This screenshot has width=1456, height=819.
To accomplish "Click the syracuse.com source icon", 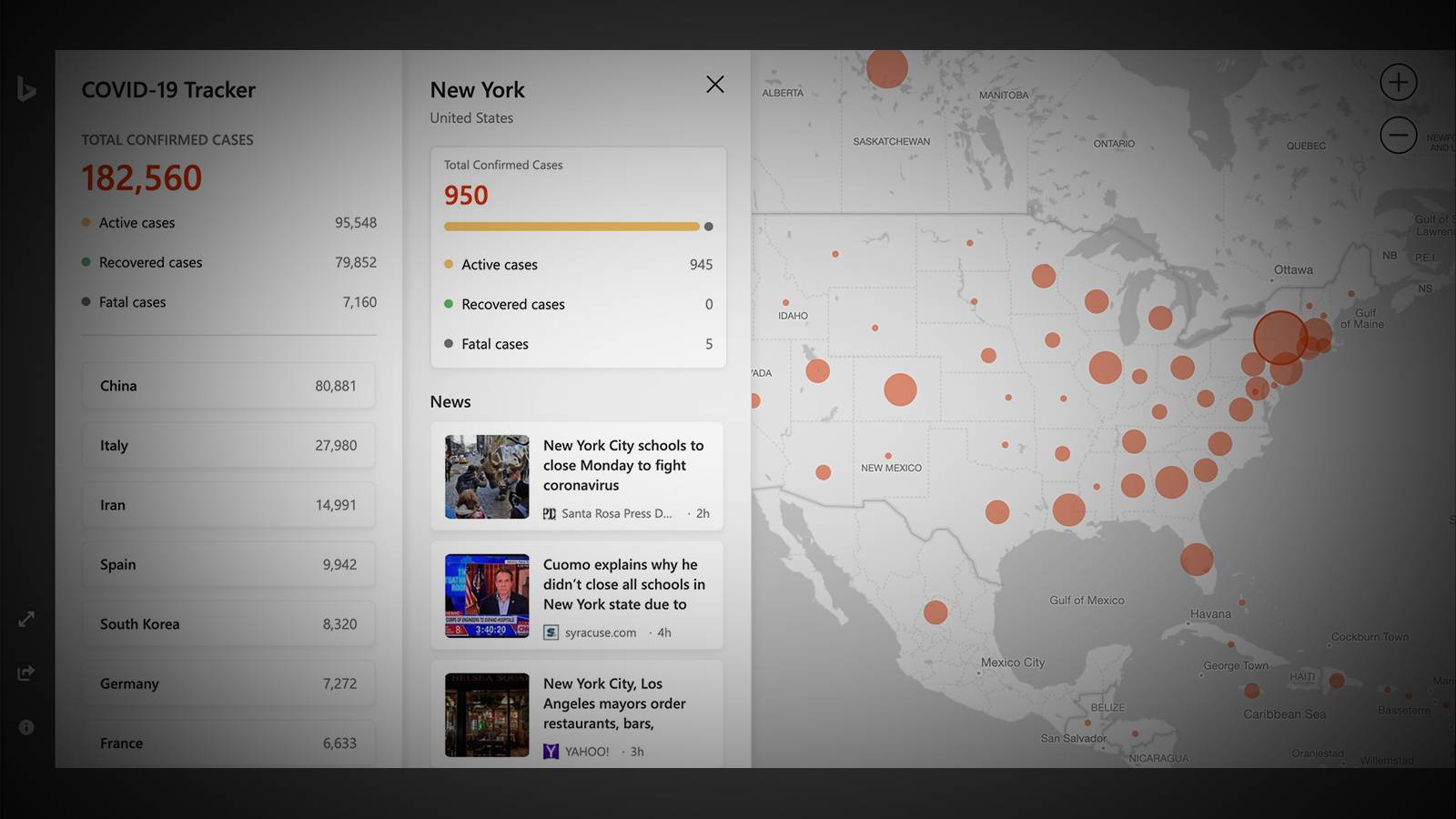I will 551,632.
